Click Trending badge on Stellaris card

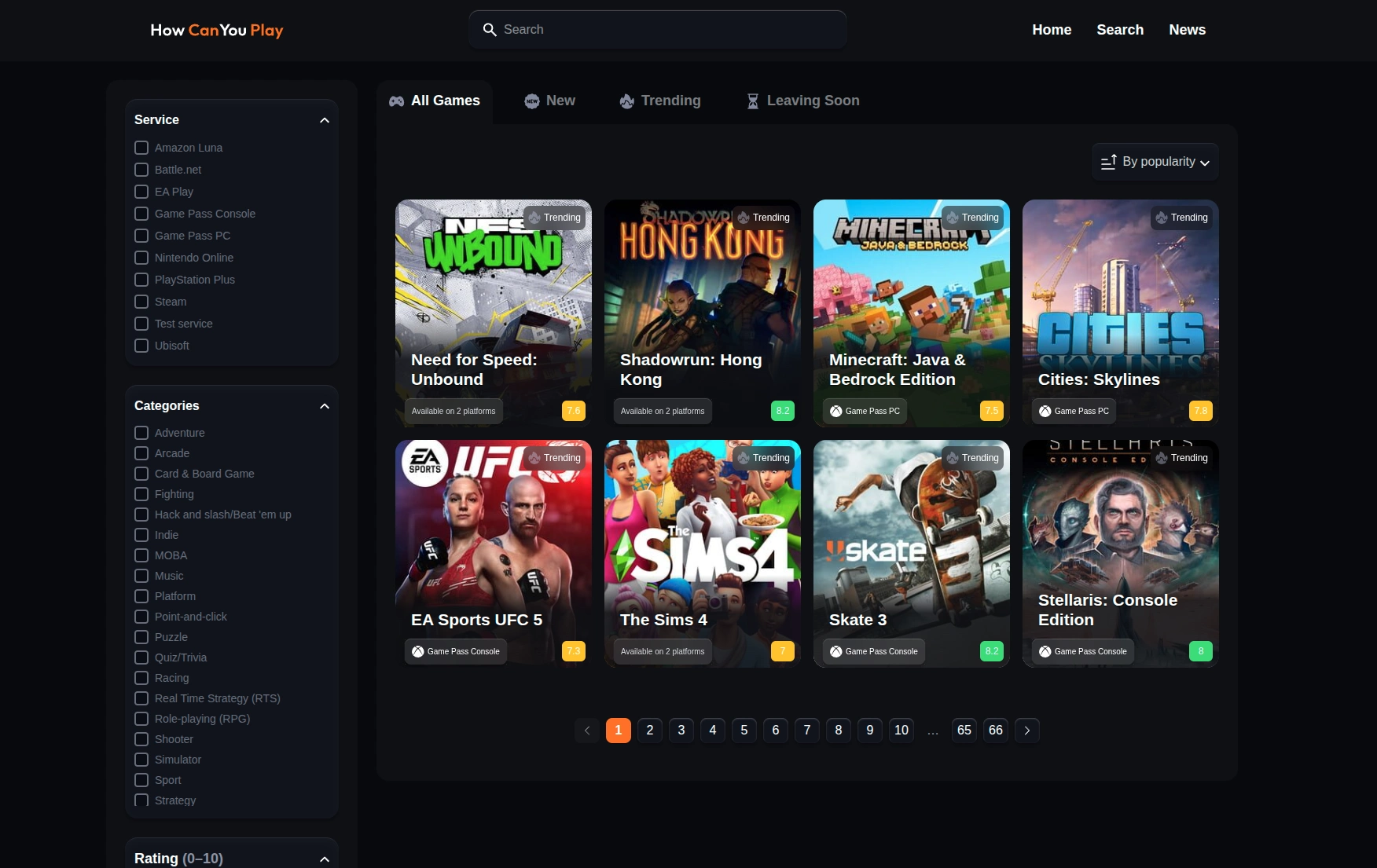coord(1182,458)
